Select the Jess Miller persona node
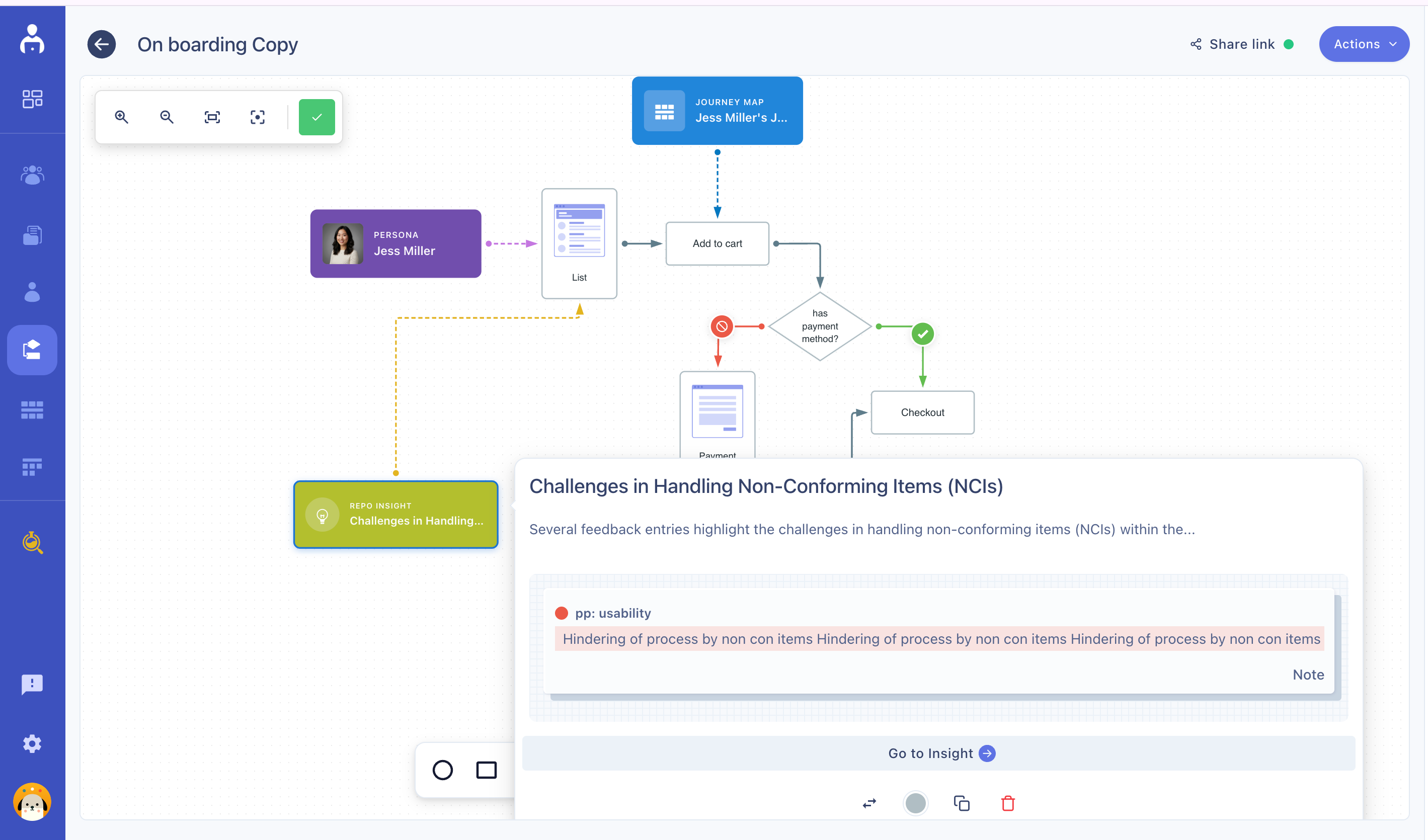 click(x=395, y=243)
